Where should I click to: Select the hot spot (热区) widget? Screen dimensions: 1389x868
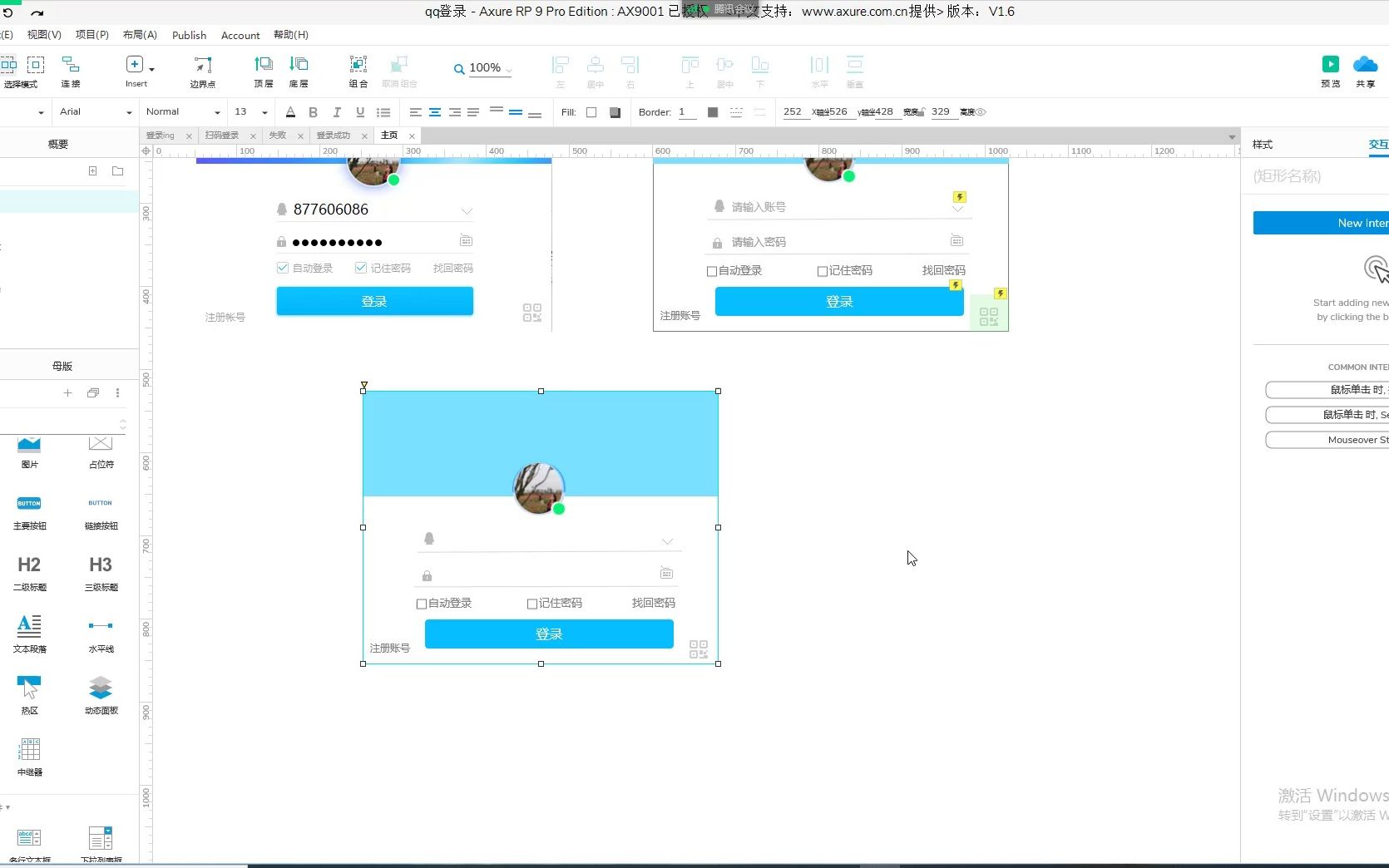pos(29,694)
